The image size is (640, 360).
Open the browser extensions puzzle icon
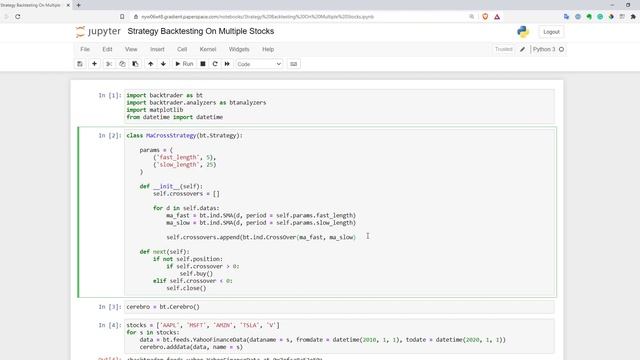tap(633, 17)
